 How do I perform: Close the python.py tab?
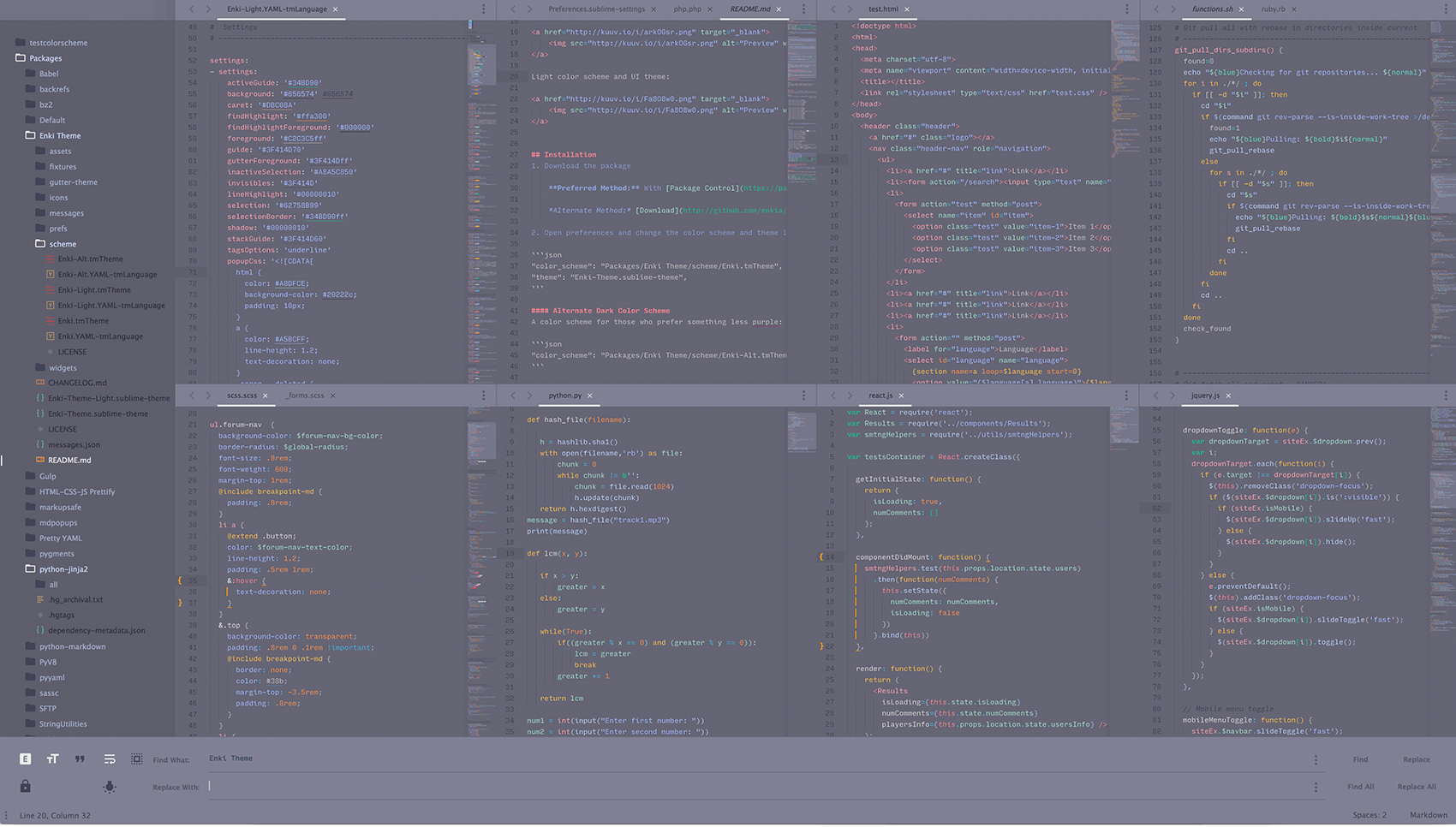click(x=589, y=396)
